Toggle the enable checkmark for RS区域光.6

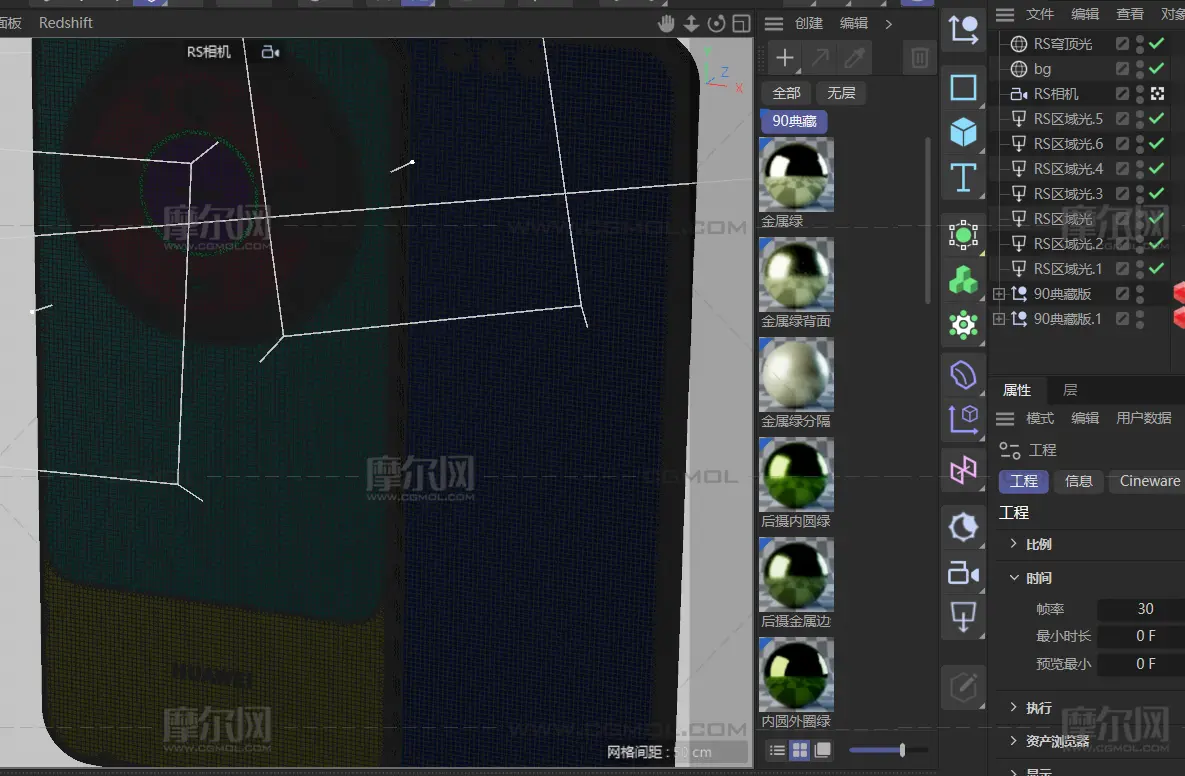tap(1156, 144)
